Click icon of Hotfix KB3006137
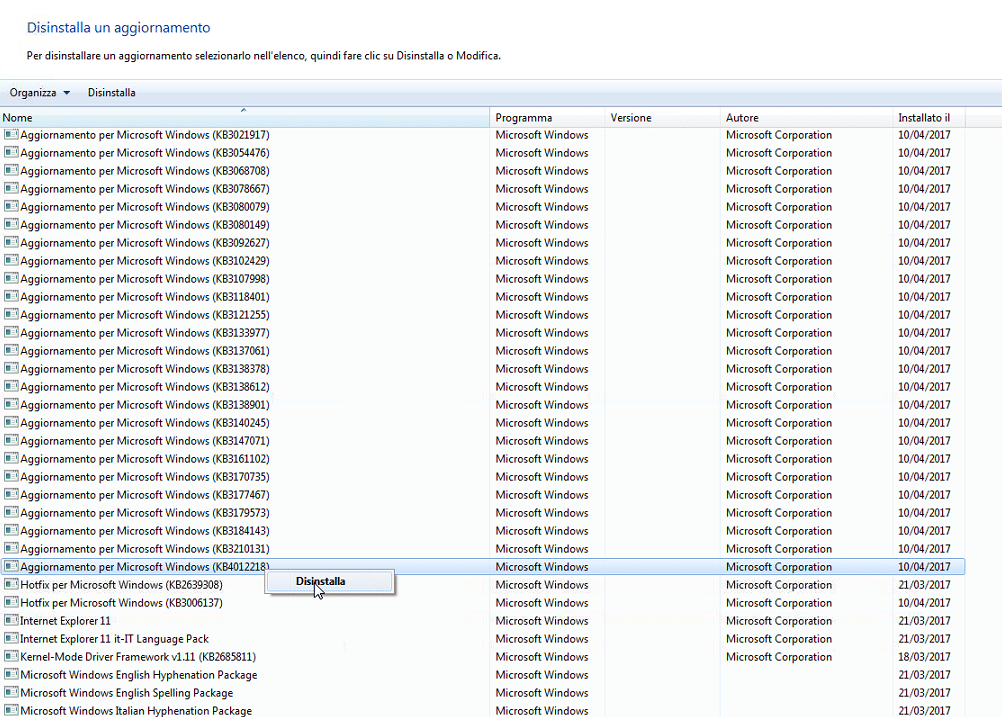Screen dimensions: 1002x717 point(11,603)
